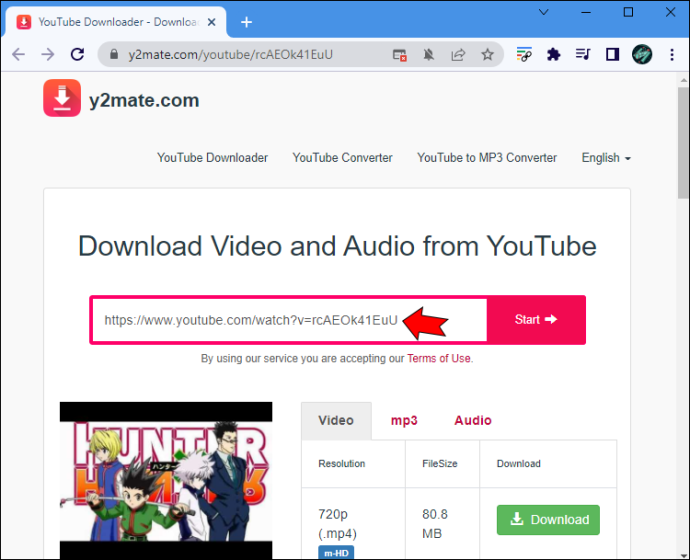Click the 'FileSize' column header
The image size is (690, 560).
pos(439,464)
